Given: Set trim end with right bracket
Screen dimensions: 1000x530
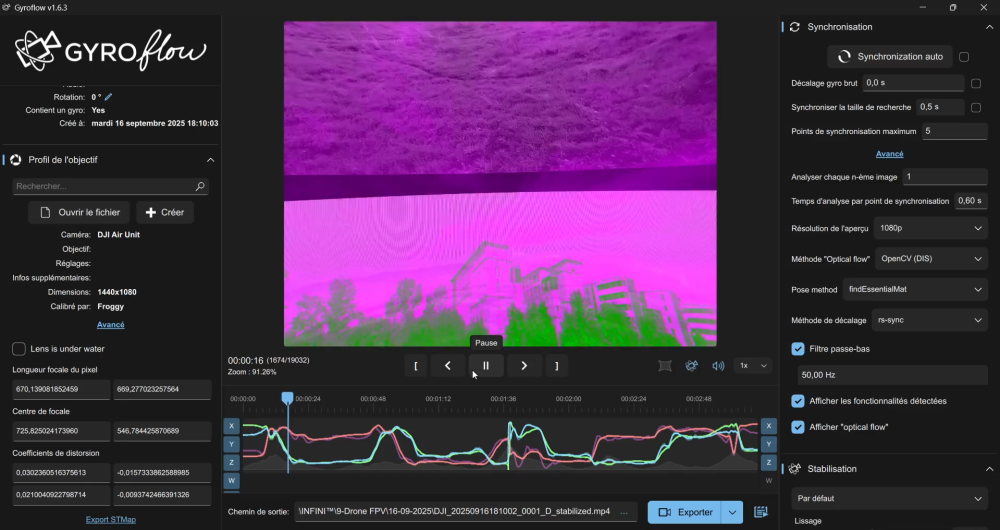Looking at the screenshot, I should 557,366.
